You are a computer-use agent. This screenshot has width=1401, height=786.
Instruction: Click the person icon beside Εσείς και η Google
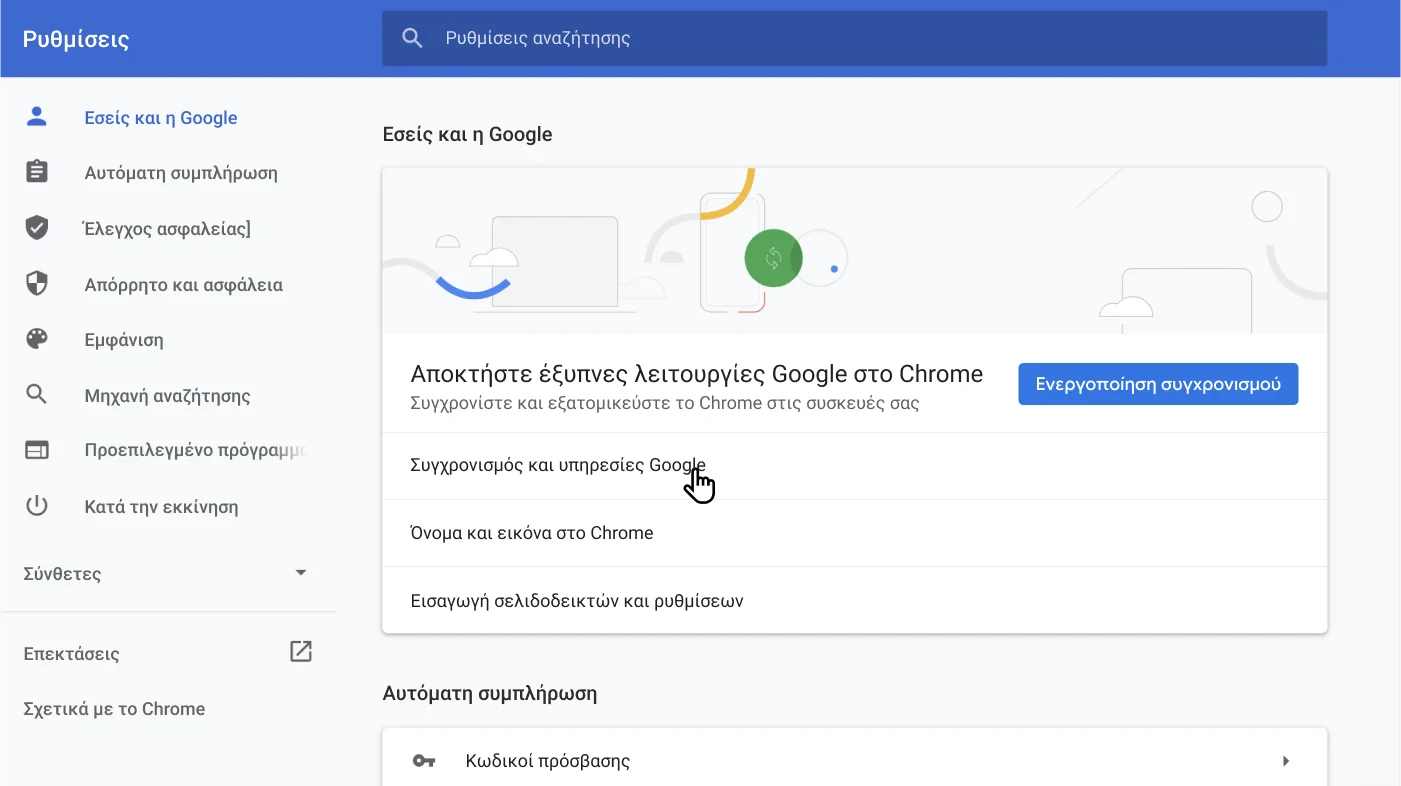click(x=37, y=117)
